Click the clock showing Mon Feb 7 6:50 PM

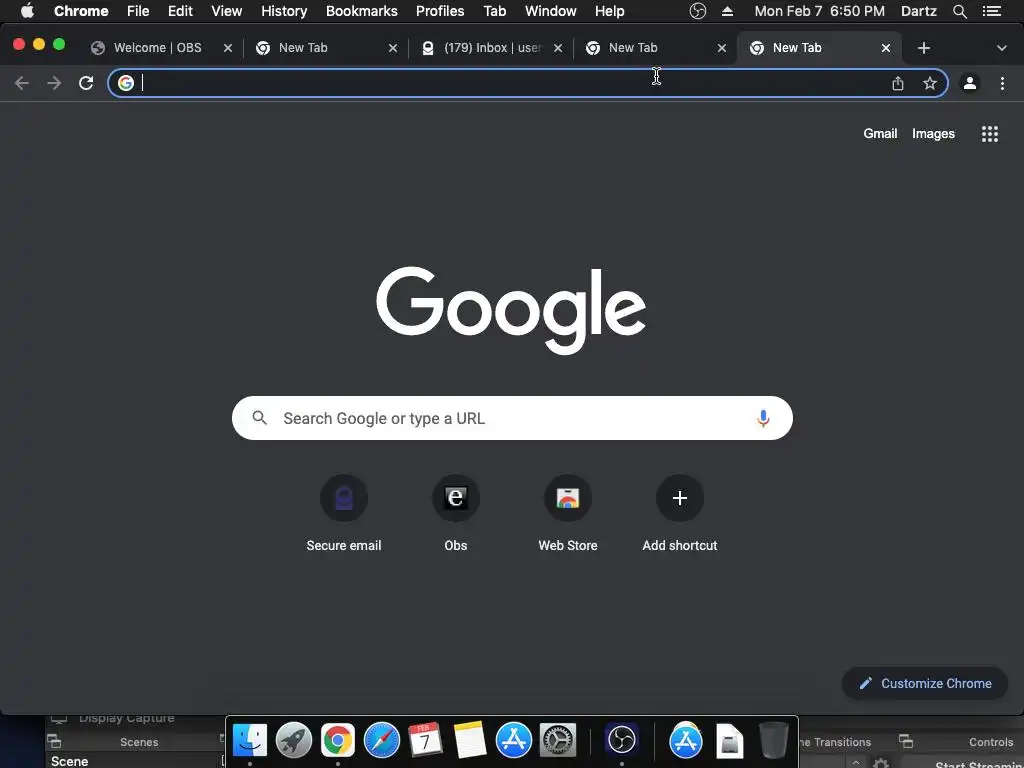tap(820, 11)
